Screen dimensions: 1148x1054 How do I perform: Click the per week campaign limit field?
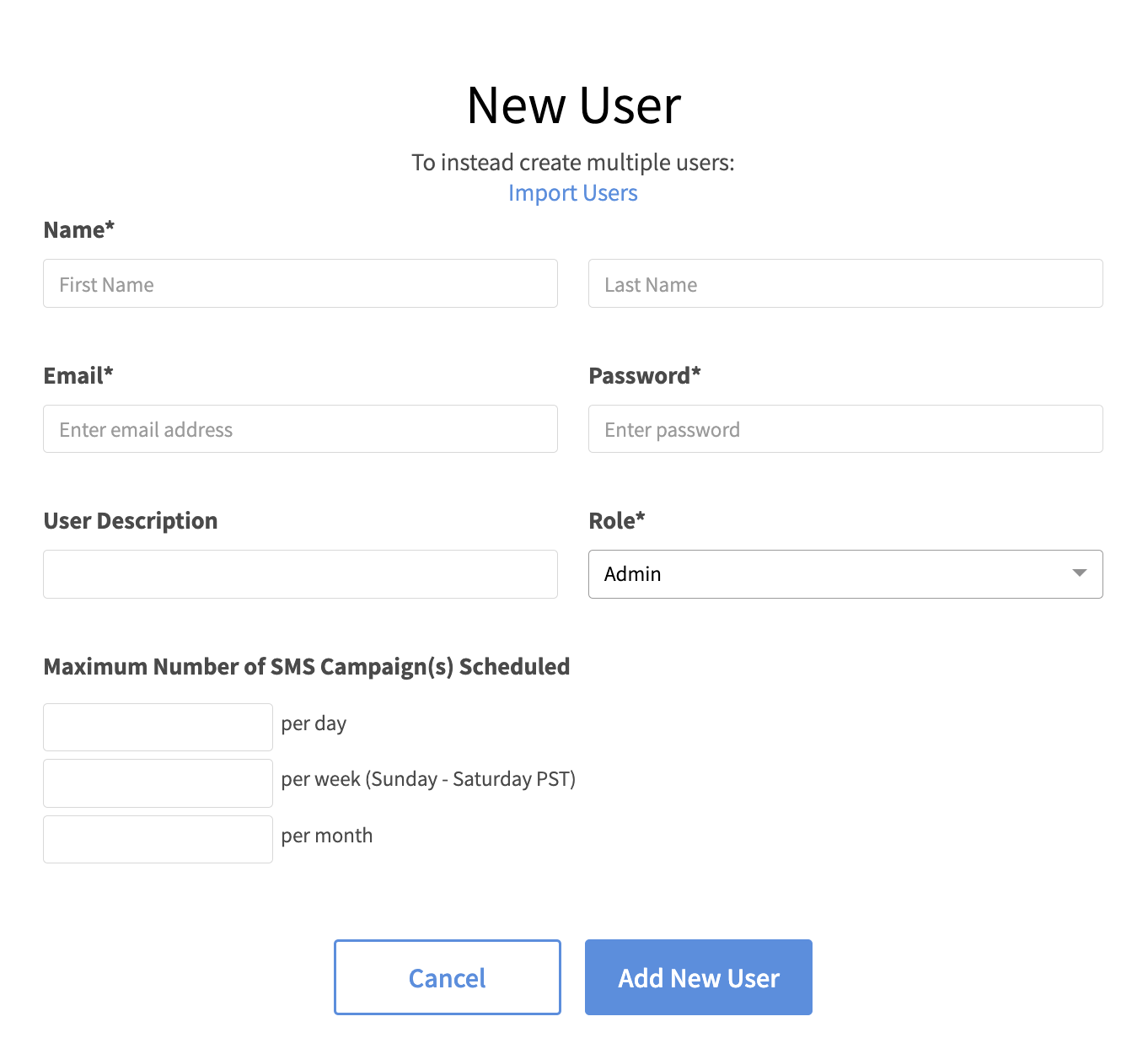(158, 783)
